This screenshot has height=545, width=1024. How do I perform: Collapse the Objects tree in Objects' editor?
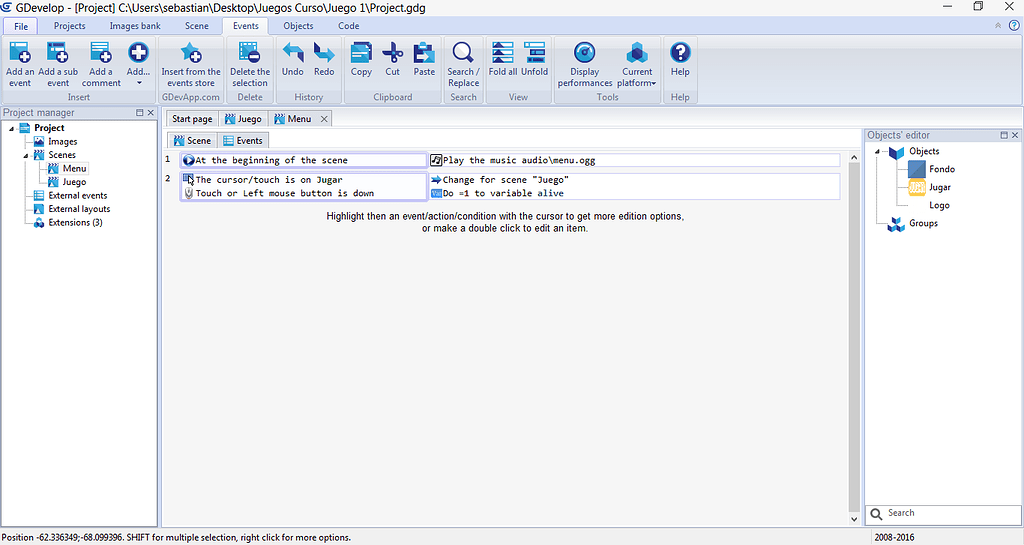pos(877,152)
